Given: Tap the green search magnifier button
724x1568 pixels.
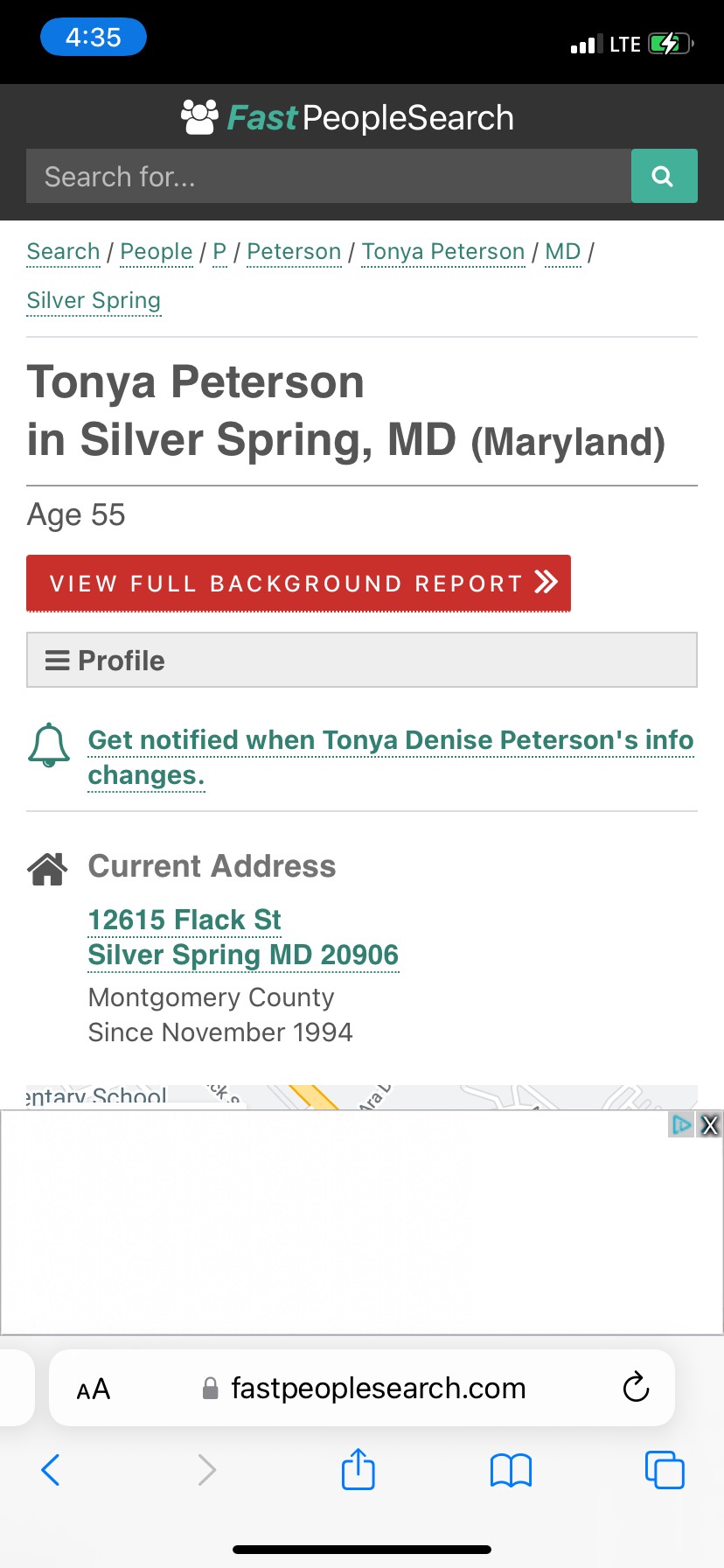Looking at the screenshot, I should [x=664, y=176].
